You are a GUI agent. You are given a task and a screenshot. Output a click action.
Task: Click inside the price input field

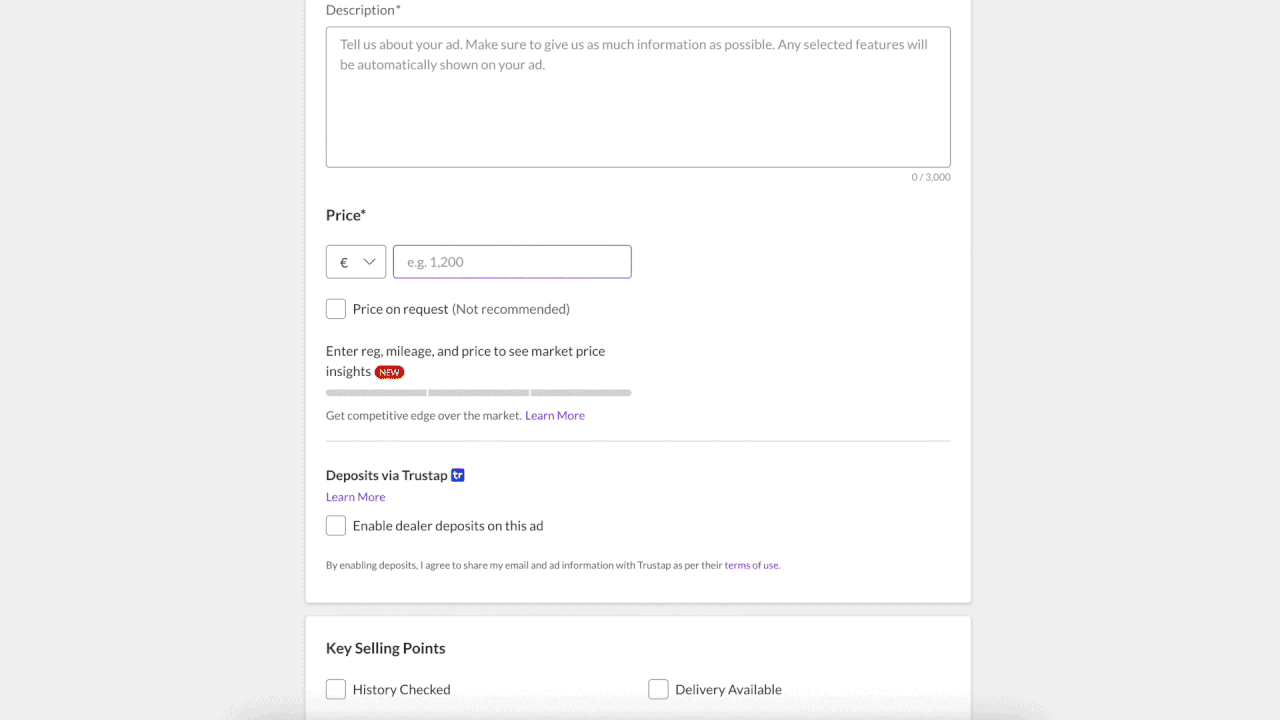coord(512,262)
